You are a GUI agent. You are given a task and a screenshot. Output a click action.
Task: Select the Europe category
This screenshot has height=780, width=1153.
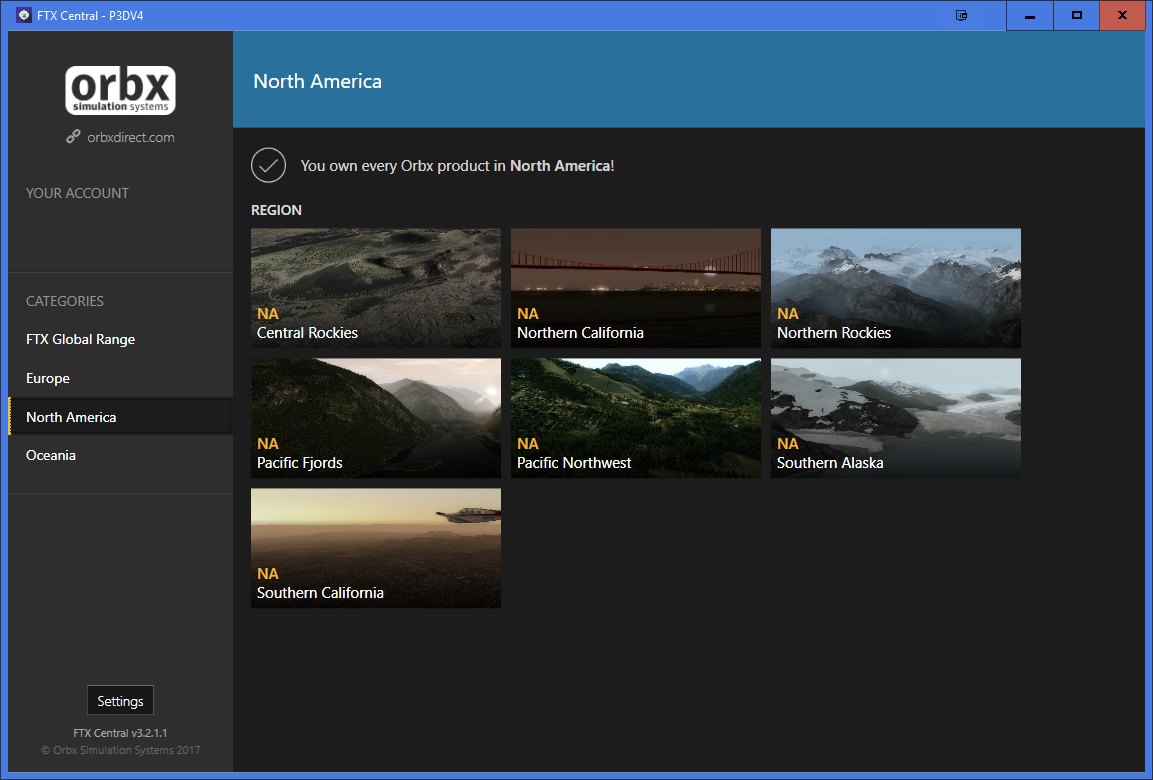tap(121, 378)
